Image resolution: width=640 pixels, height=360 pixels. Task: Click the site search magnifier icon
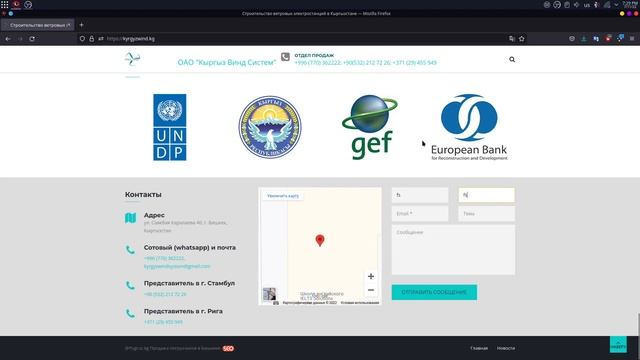[x=512, y=60]
